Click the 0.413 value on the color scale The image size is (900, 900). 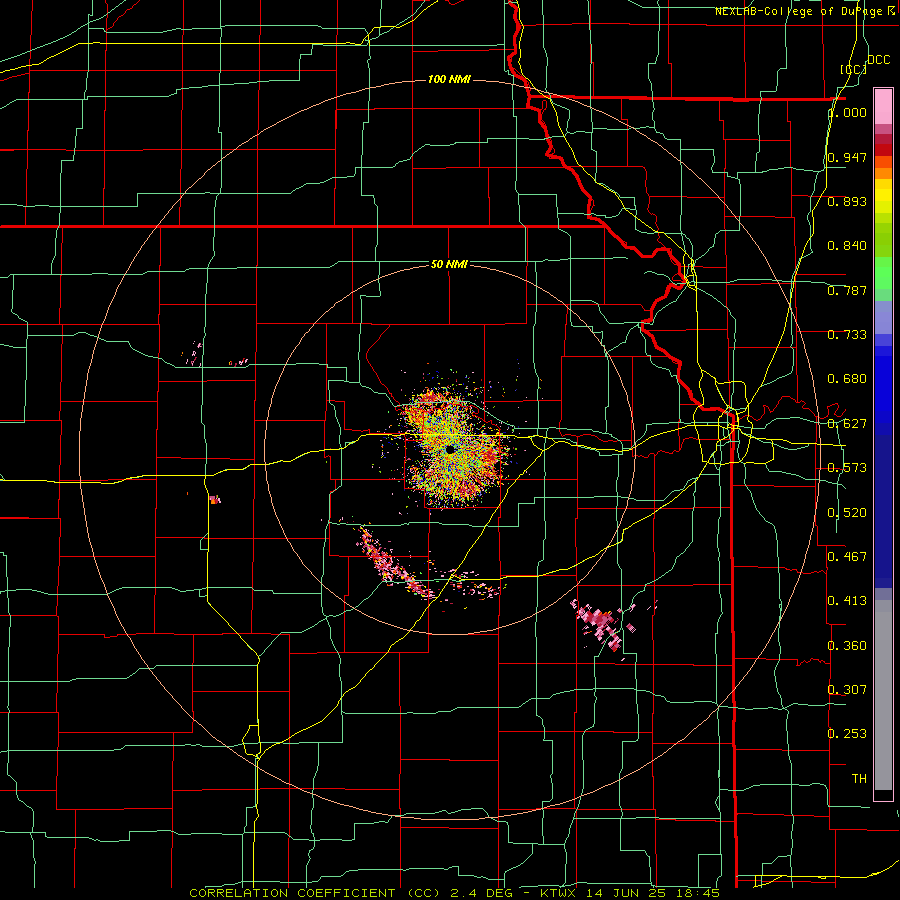click(847, 601)
